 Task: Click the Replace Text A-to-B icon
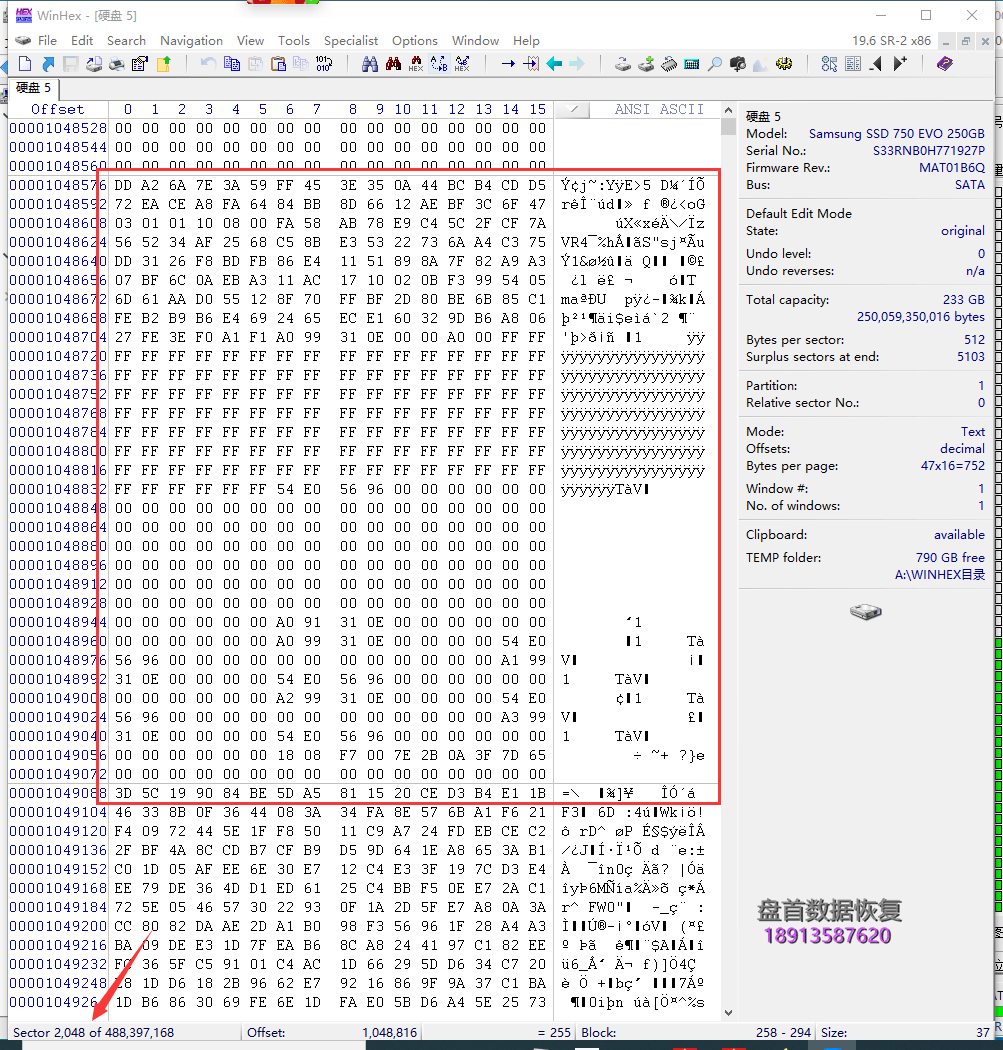coord(439,64)
